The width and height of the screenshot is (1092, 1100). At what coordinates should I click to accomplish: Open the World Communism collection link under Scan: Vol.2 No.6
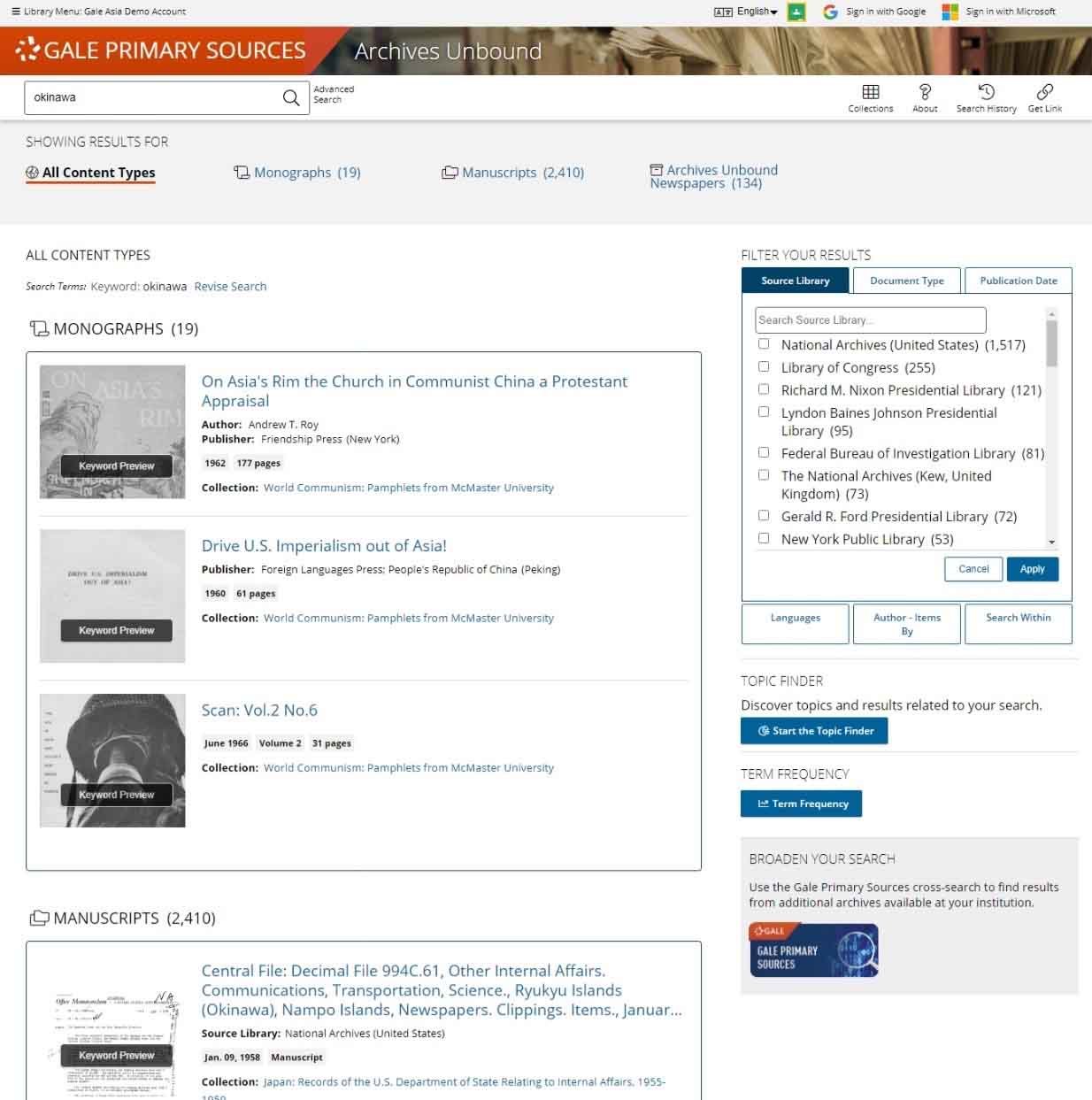tap(409, 768)
